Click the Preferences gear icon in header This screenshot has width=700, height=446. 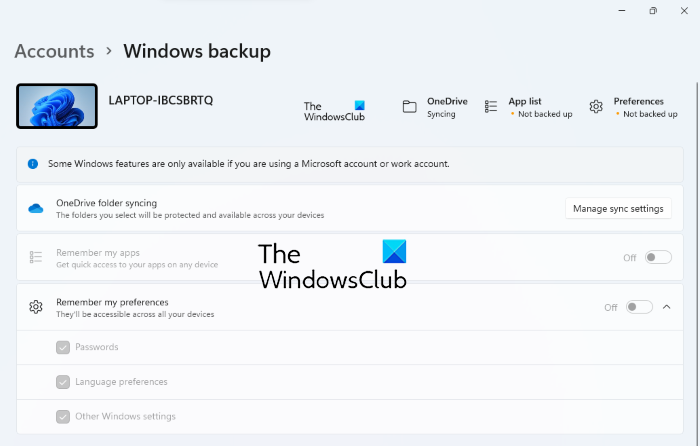596,107
